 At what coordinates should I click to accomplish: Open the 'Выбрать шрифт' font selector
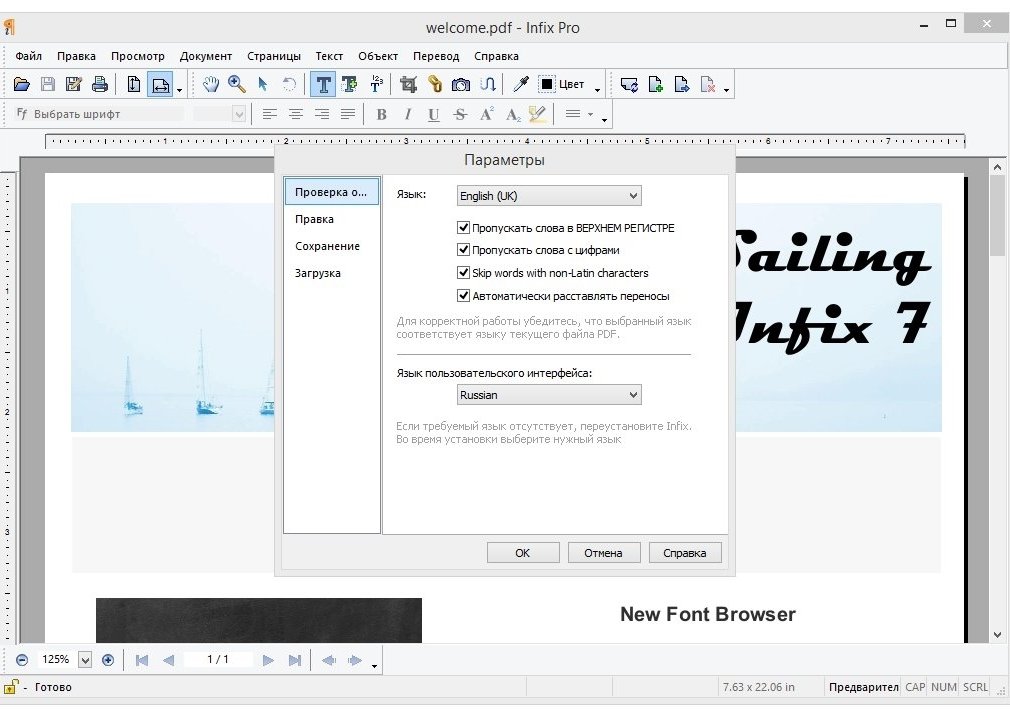tap(100, 114)
